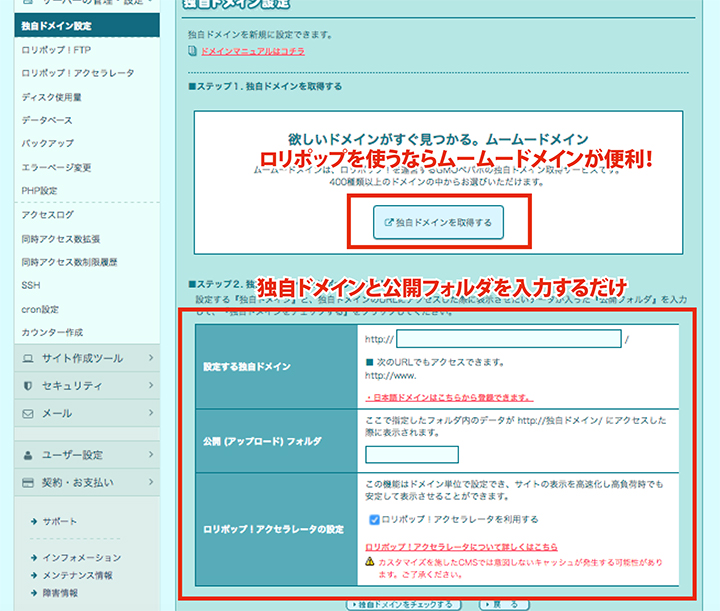720x611 pixels.
Task: Click the envelope icon beside メール
Action: (28, 414)
